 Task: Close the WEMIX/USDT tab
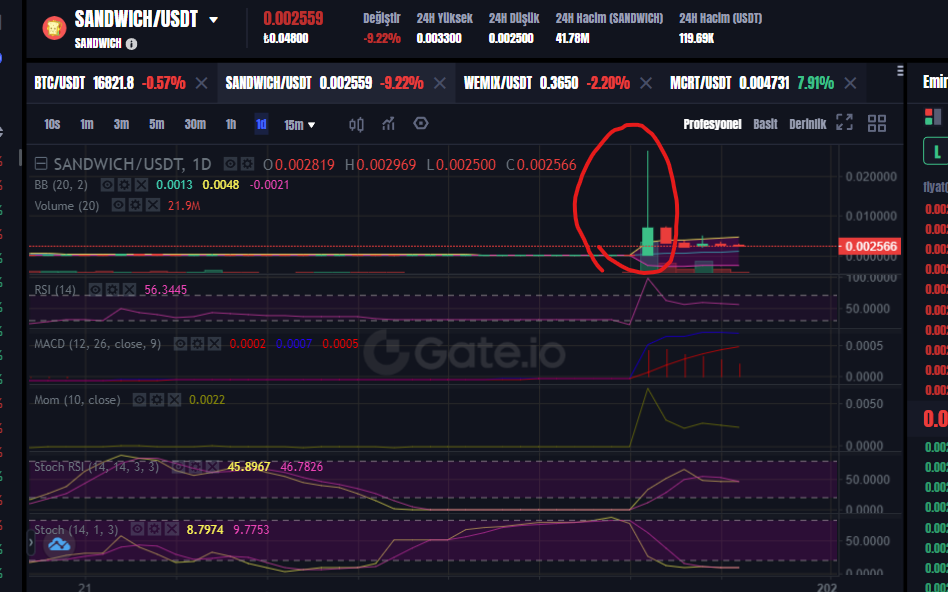tap(646, 83)
